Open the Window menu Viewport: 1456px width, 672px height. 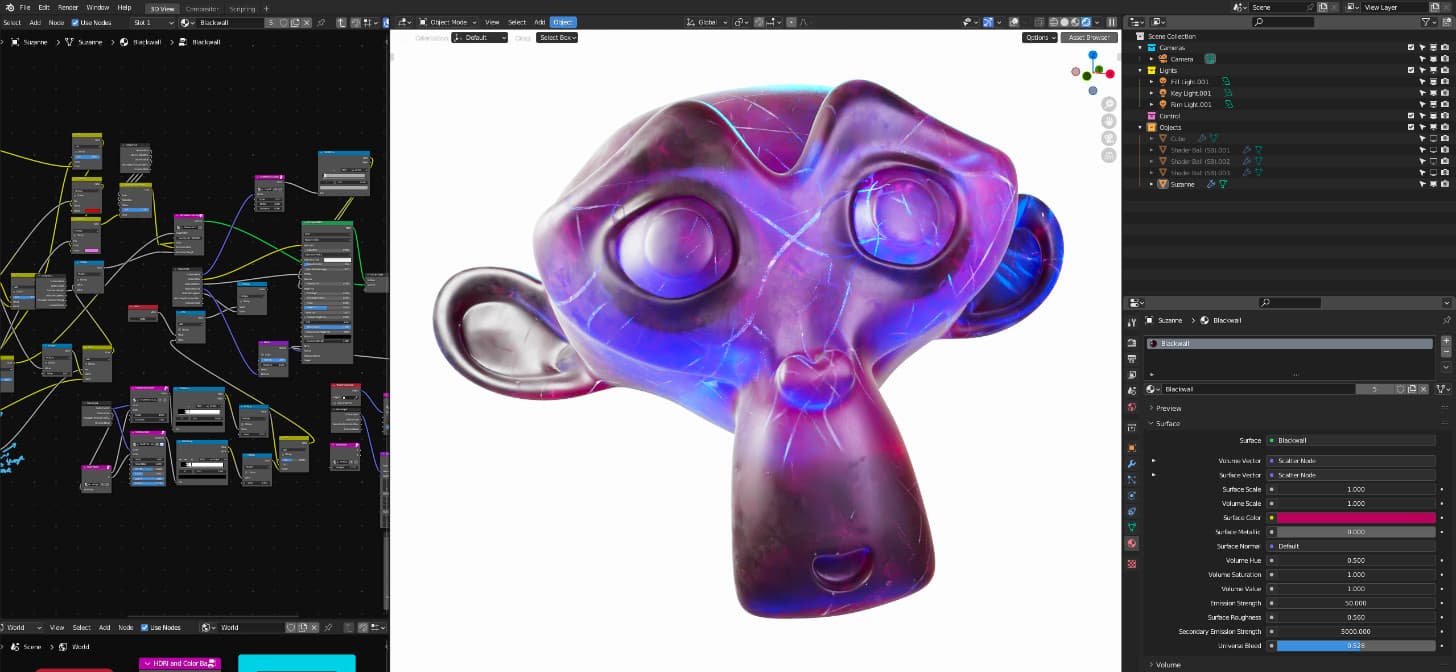click(x=97, y=7)
